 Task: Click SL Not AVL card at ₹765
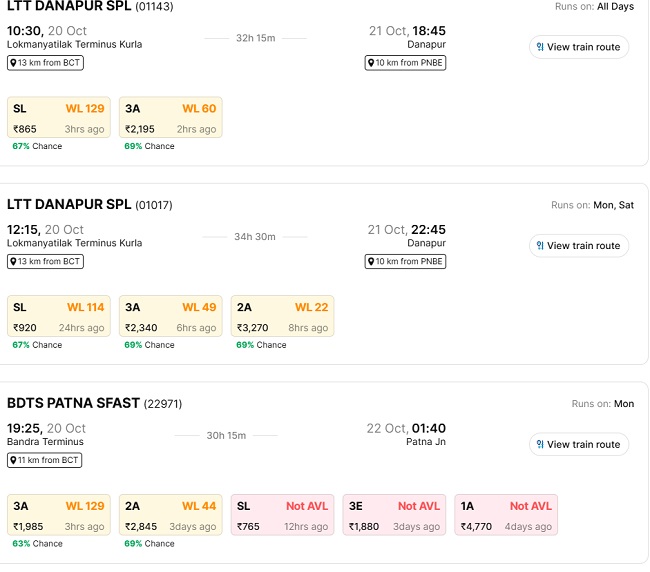coord(282,516)
